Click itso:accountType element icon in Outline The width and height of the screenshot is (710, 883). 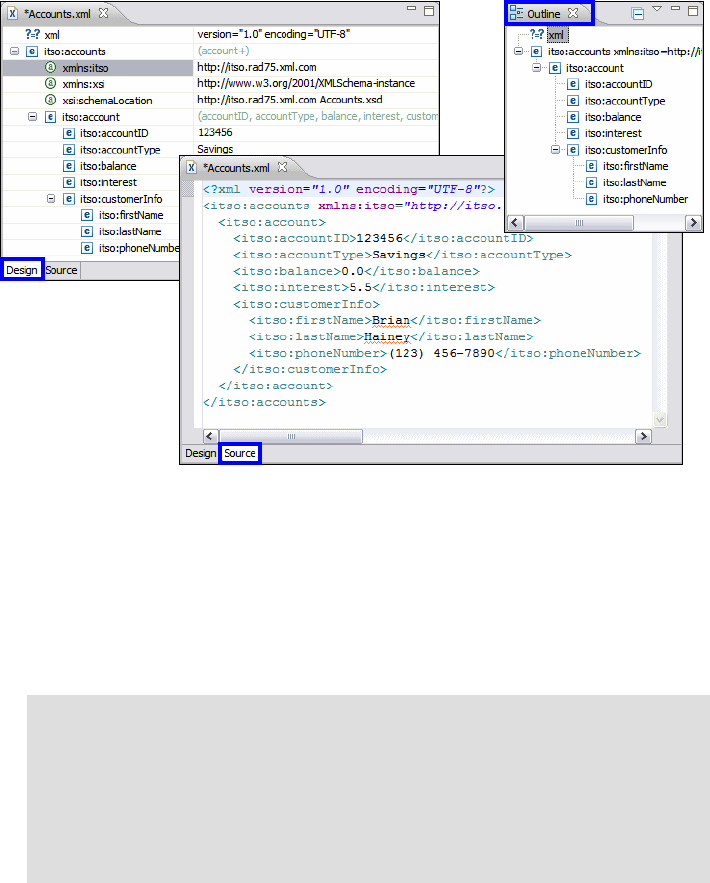click(x=573, y=100)
